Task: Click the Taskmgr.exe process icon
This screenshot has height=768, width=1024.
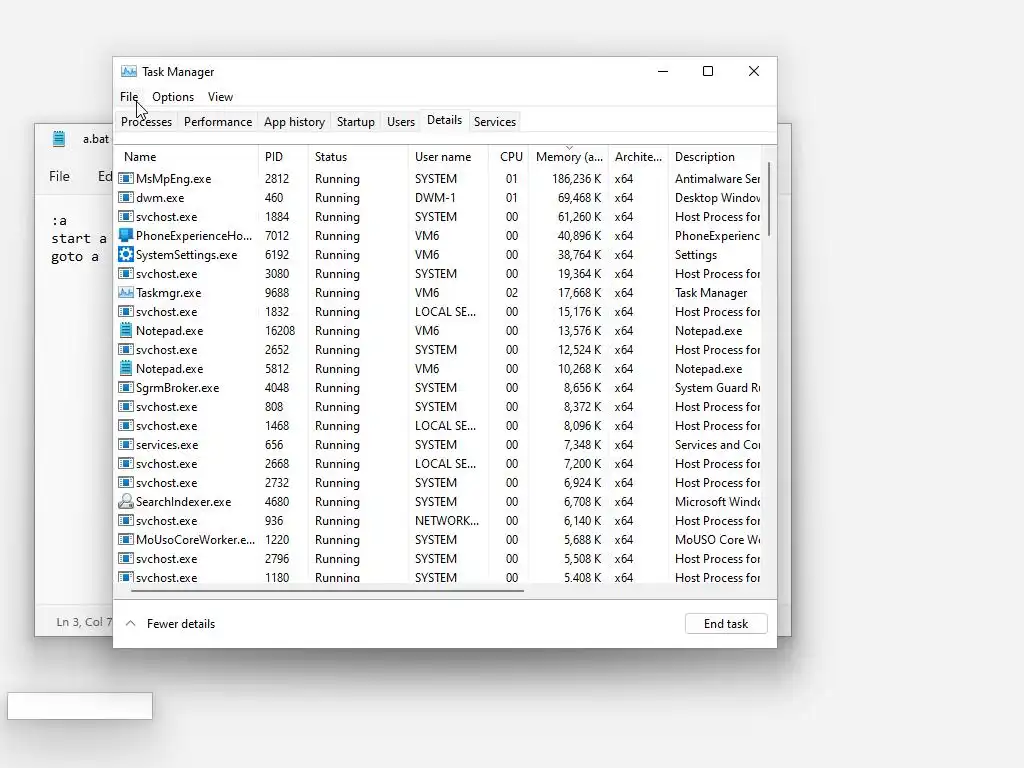Action: tap(126, 293)
